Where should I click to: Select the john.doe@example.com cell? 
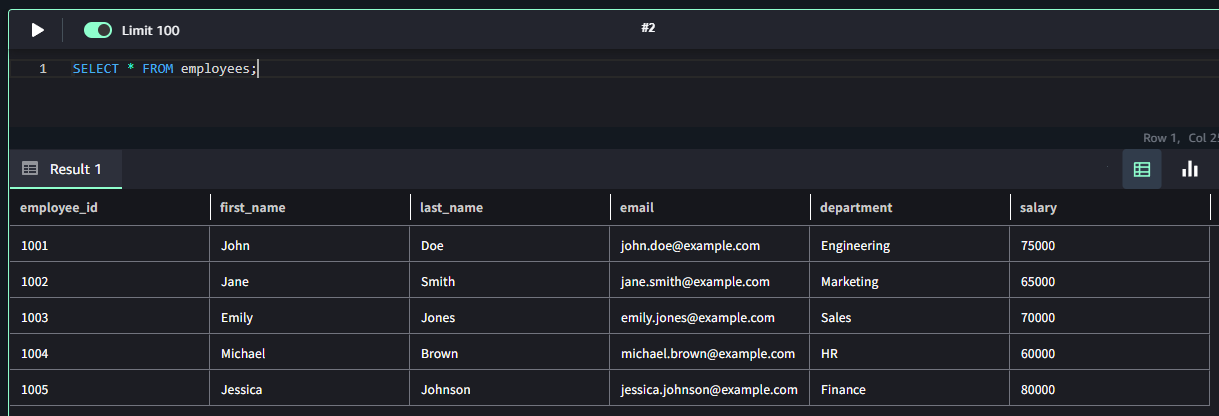click(690, 245)
